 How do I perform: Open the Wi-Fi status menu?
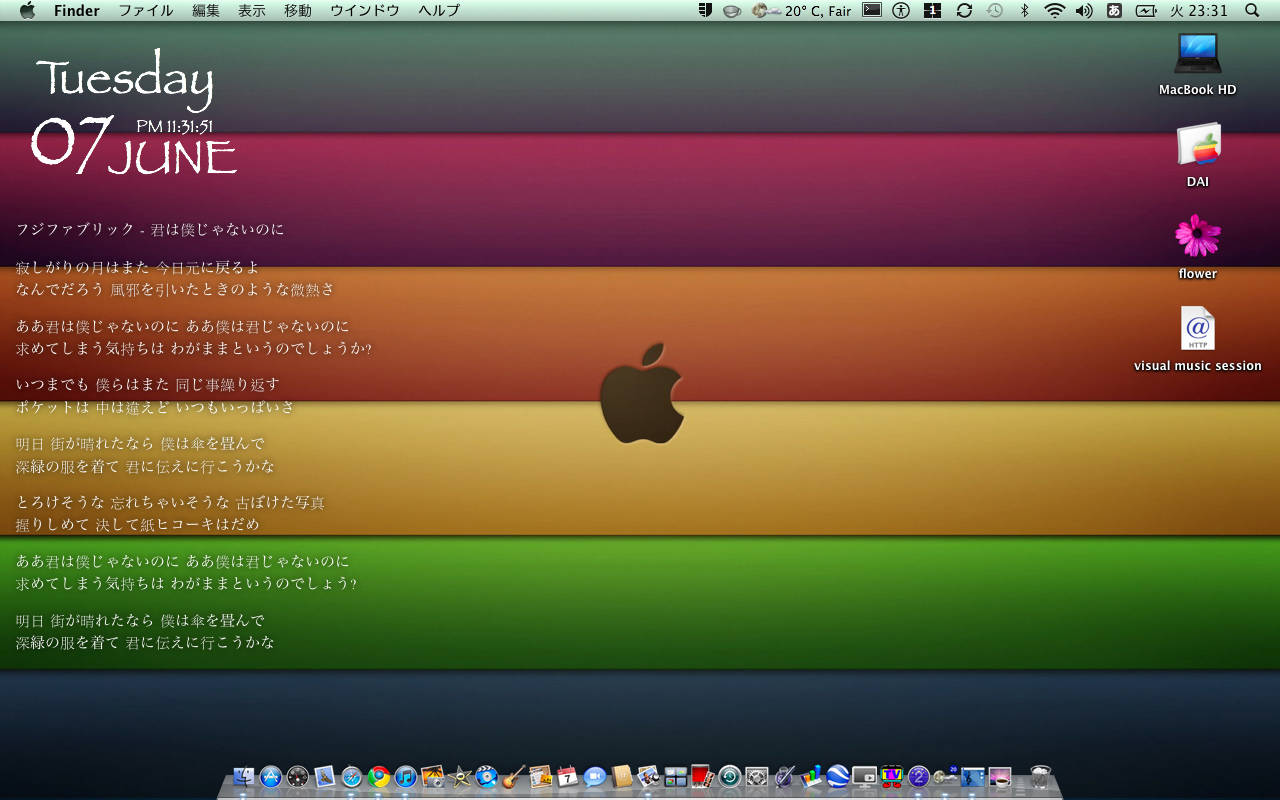tap(1054, 11)
